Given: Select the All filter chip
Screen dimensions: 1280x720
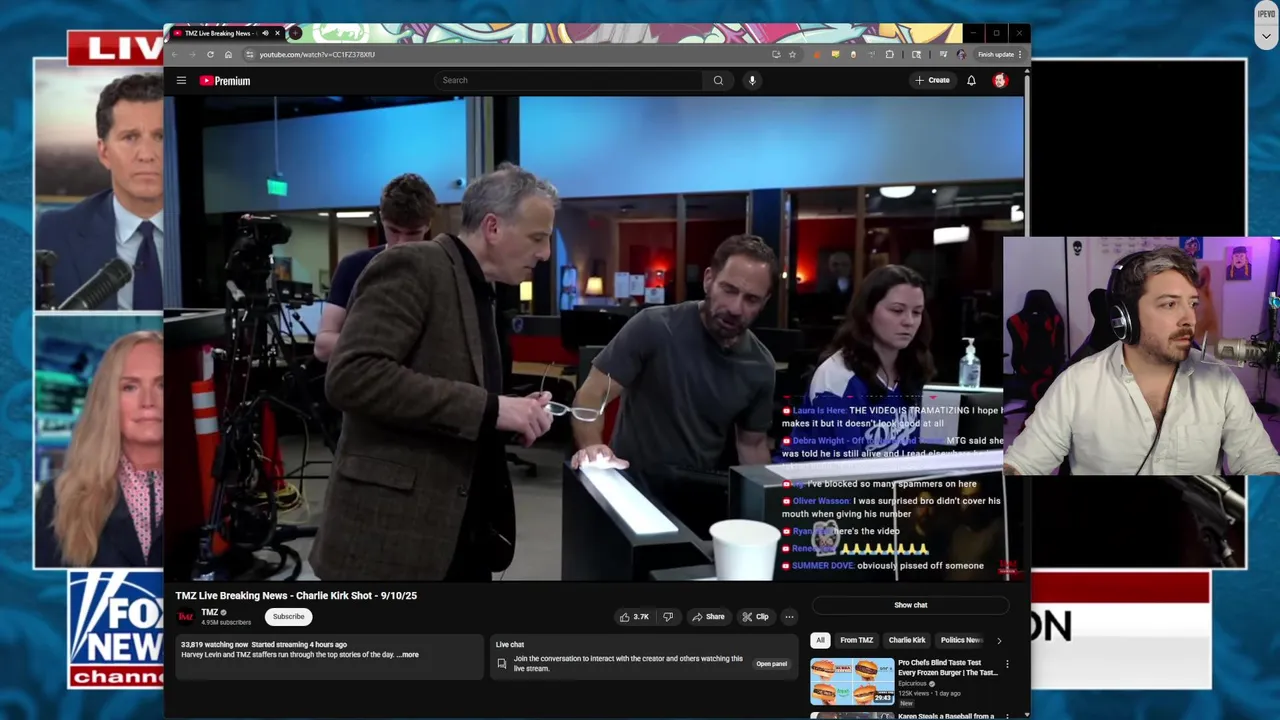Looking at the screenshot, I should tap(820, 640).
